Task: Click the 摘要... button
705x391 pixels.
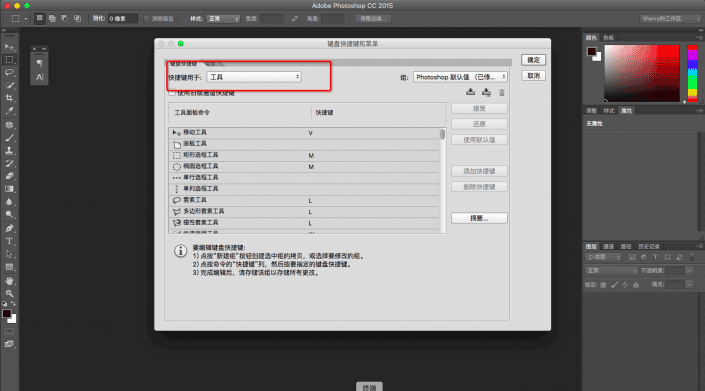Action: point(479,218)
